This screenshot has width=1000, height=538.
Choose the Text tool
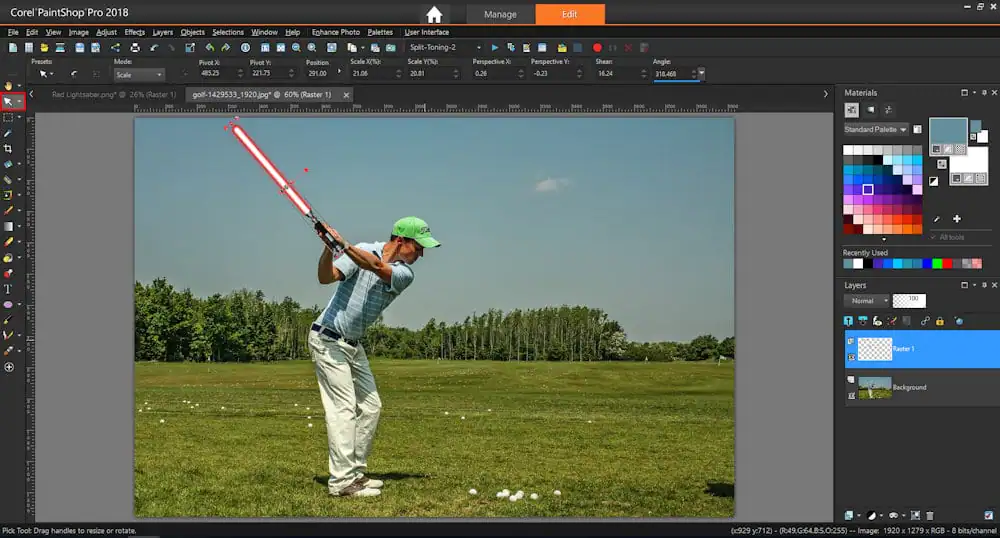tap(9, 288)
